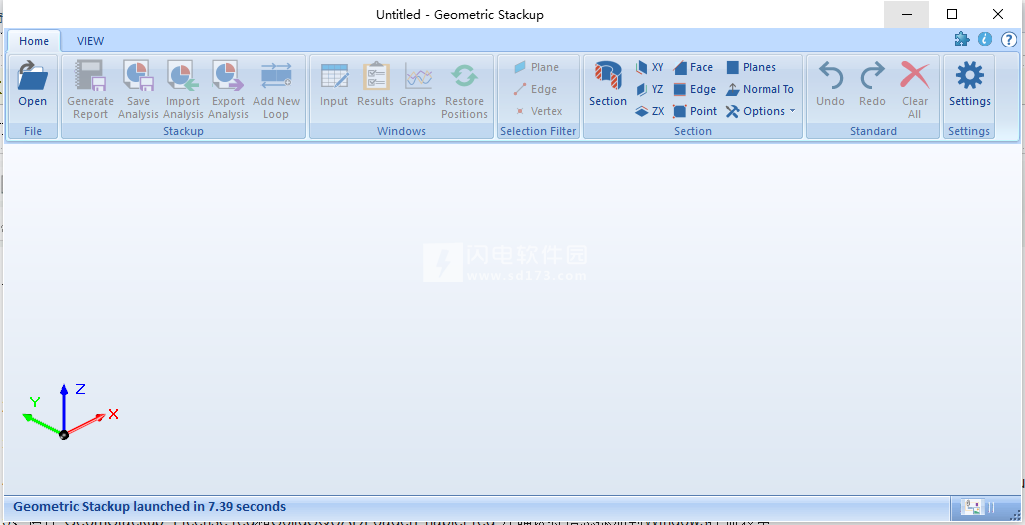Click the XYZ axis triad origin

point(63,435)
